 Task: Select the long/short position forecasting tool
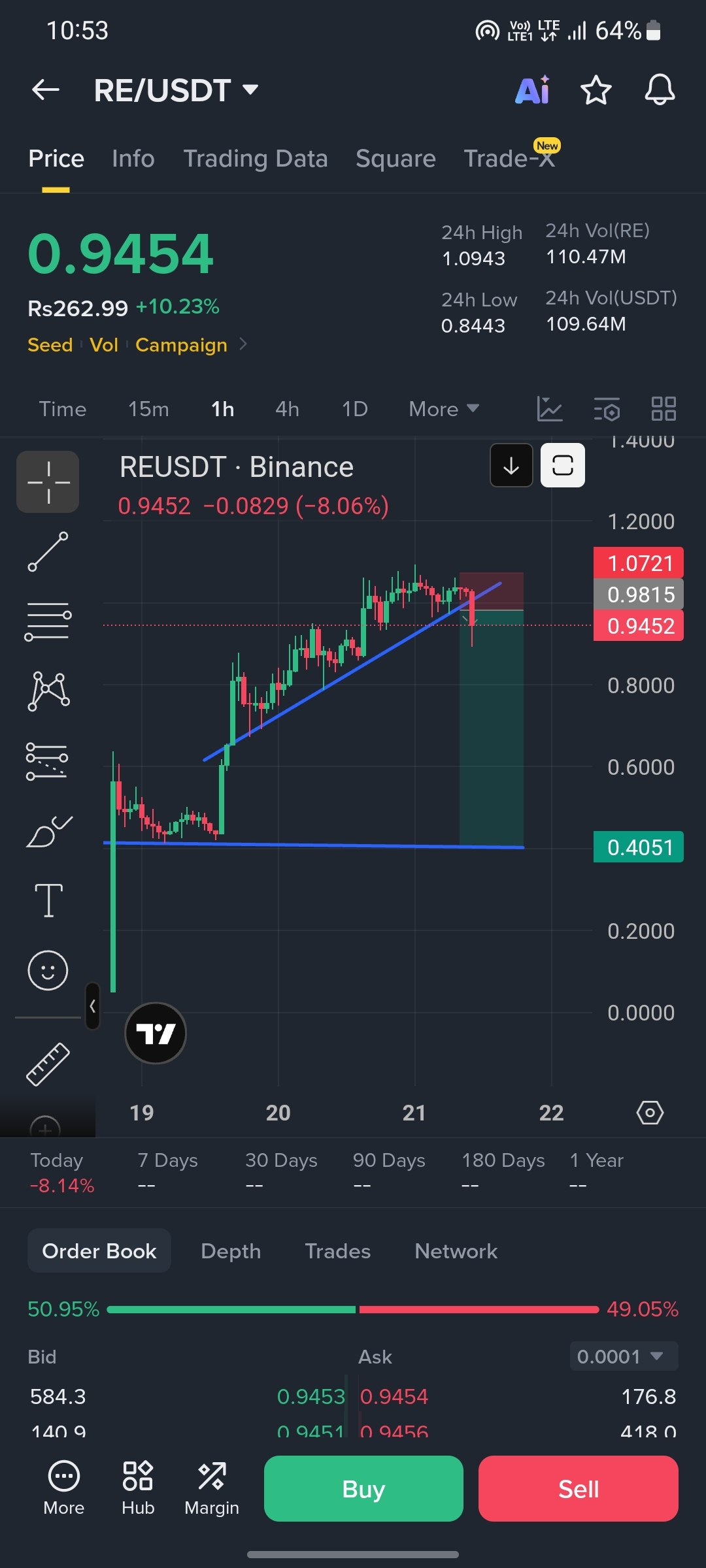pyautogui.click(x=47, y=761)
